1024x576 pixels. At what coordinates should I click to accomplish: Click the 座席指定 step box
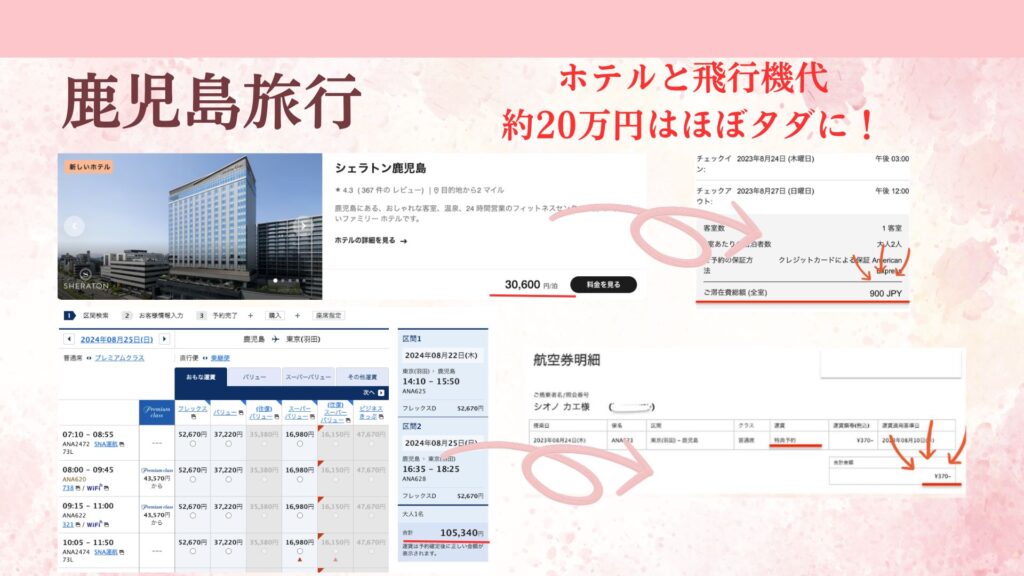[x=328, y=315]
